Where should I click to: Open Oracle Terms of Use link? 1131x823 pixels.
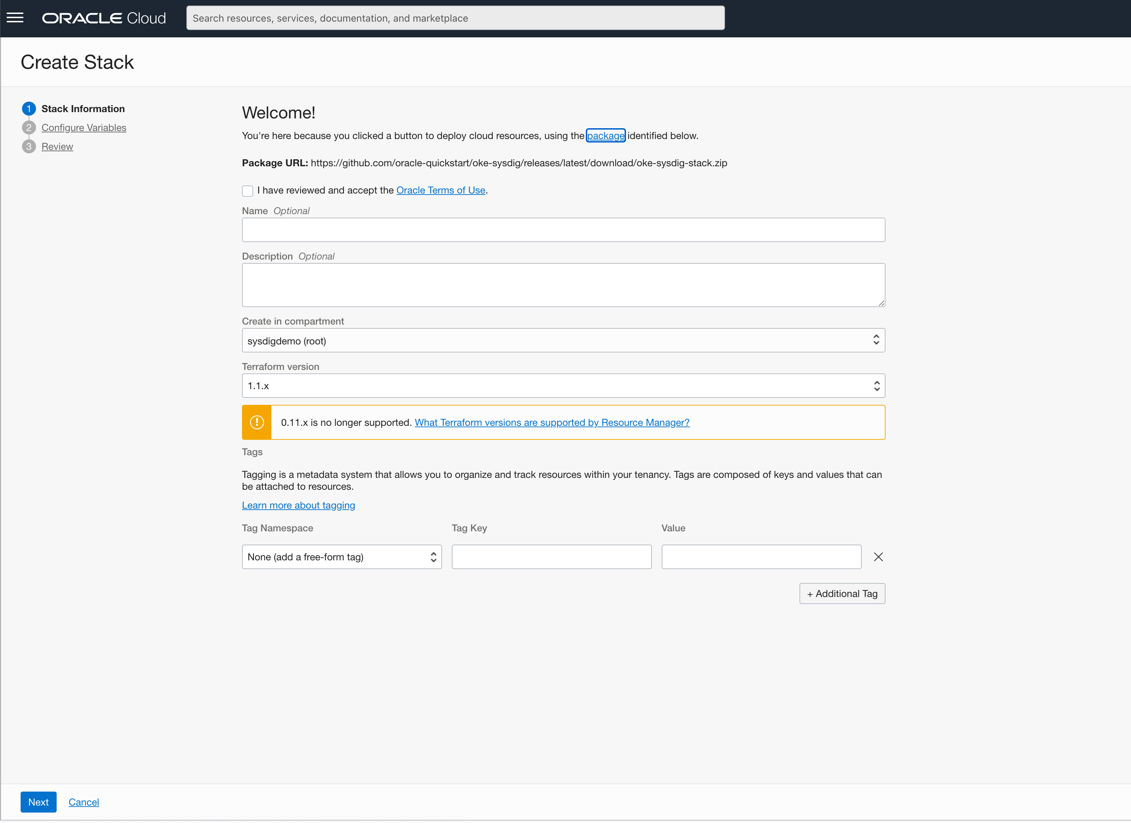click(441, 190)
